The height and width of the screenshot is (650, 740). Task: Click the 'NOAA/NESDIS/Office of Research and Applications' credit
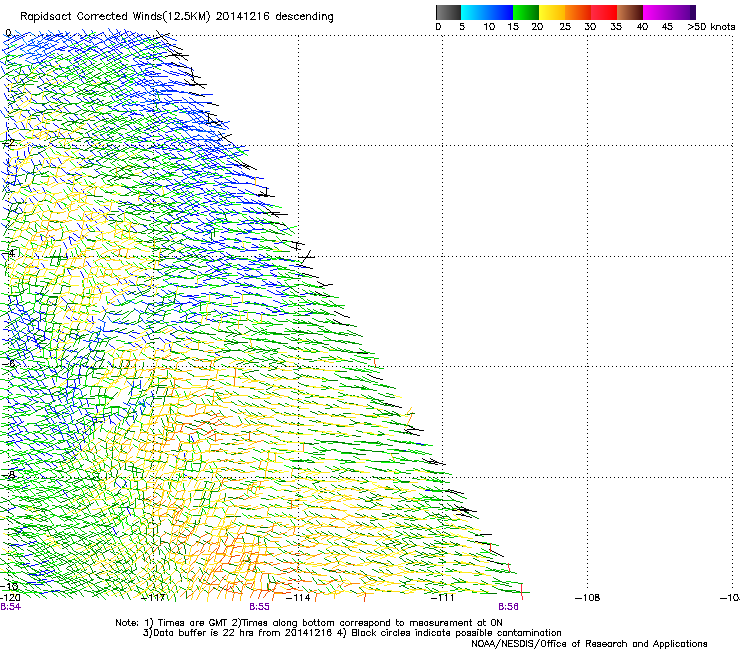coord(589,644)
